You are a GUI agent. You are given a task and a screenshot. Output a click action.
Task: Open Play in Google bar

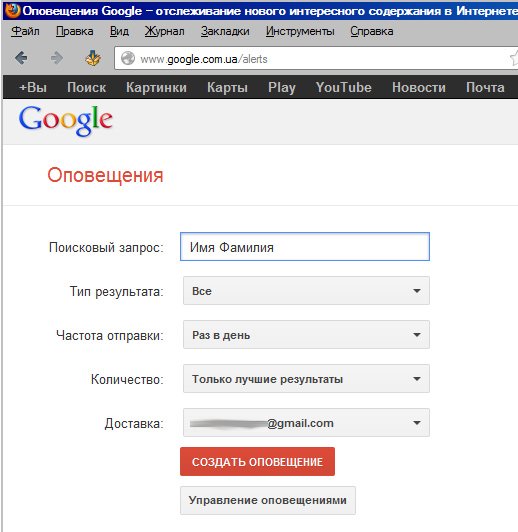pos(282,88)
